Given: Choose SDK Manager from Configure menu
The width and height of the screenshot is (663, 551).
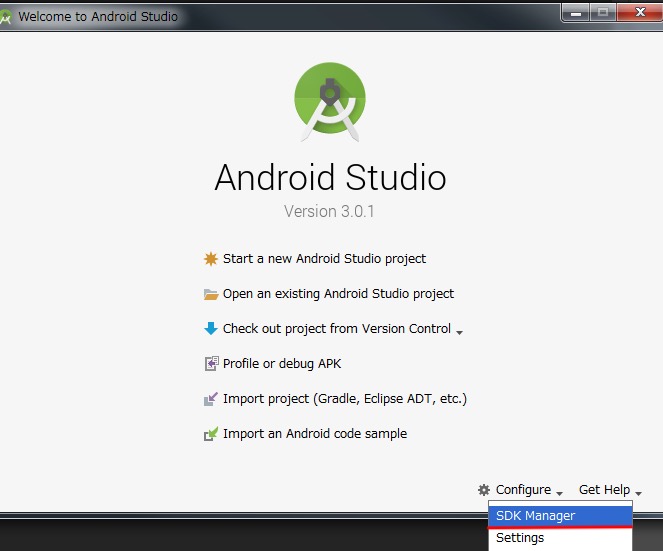Looking at the screenshot, I should 560,515.
